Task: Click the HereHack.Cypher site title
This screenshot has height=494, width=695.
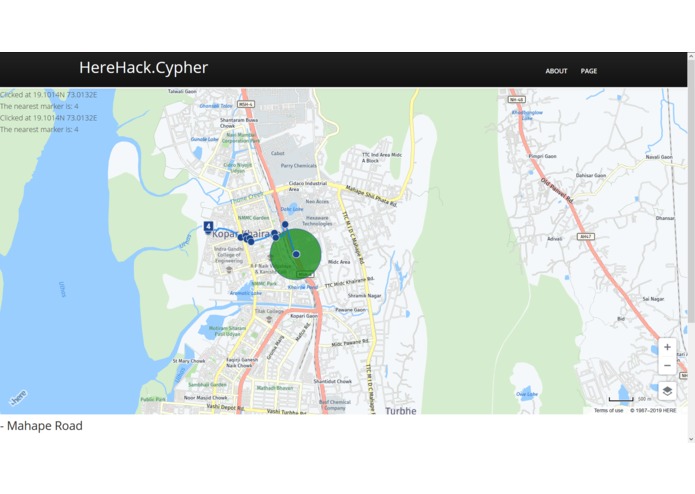Action: point(144,68)
